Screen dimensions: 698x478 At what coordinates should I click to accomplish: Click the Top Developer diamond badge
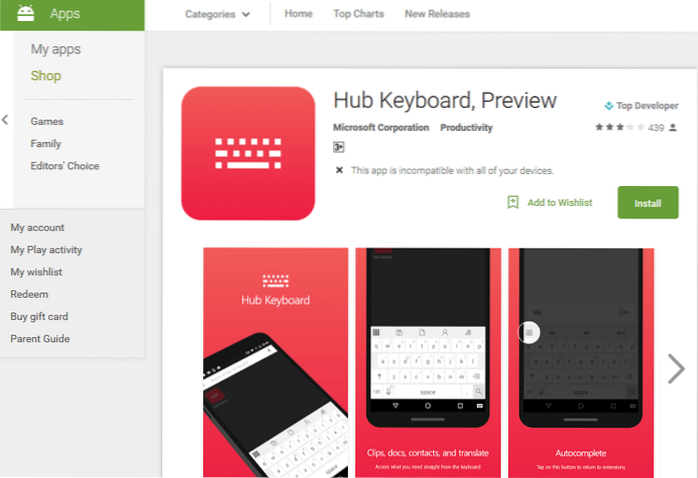coord(609,106)
